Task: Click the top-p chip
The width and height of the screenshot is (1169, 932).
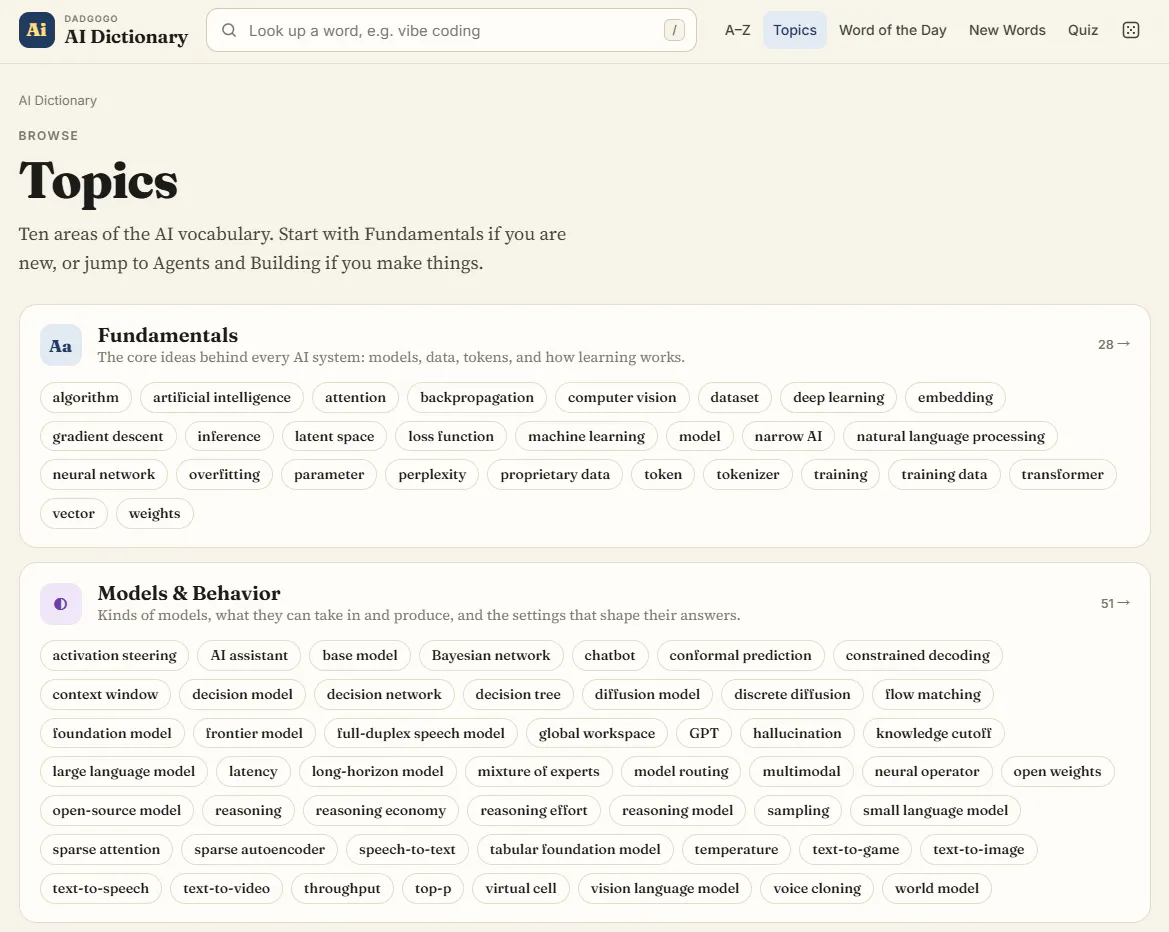Action: (433, 888)
